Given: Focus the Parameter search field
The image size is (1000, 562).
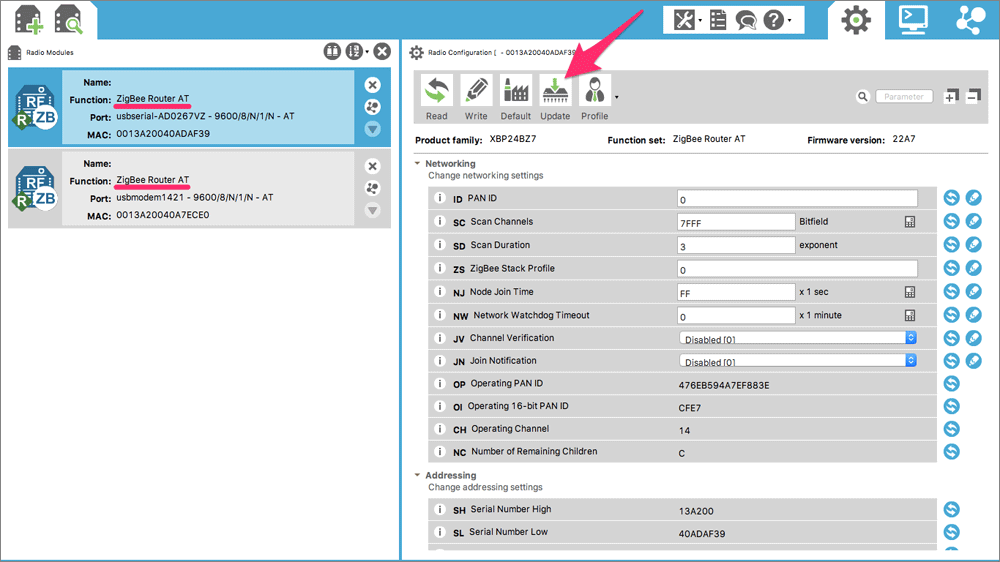Looking at the screenshot, I should pos(904,97).
